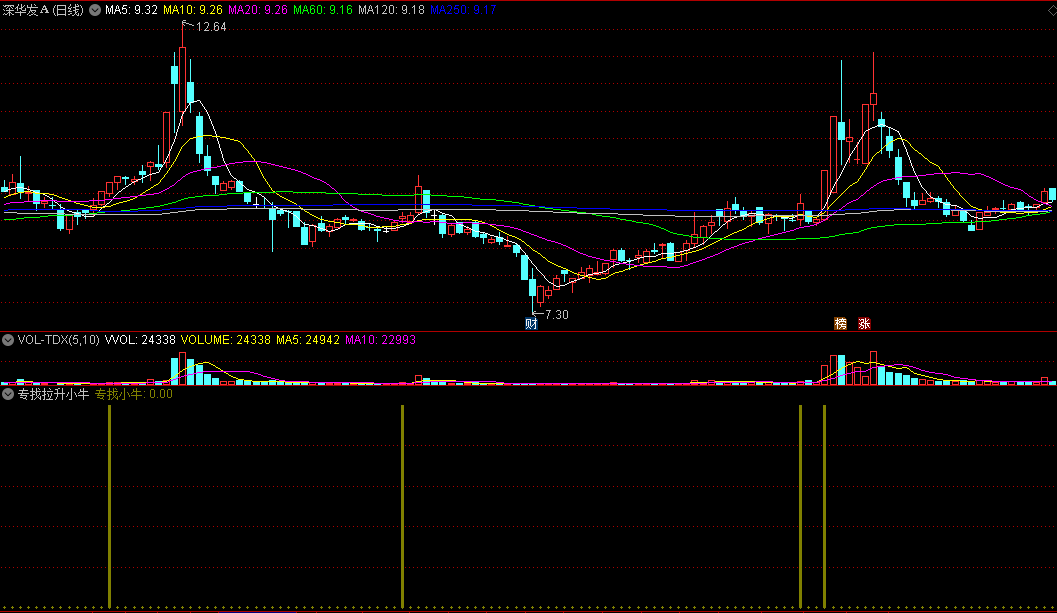Click the 财 info marker below the 7.30 low
The height and width of the screenshot is (613, 1057).
click(531, 324)
